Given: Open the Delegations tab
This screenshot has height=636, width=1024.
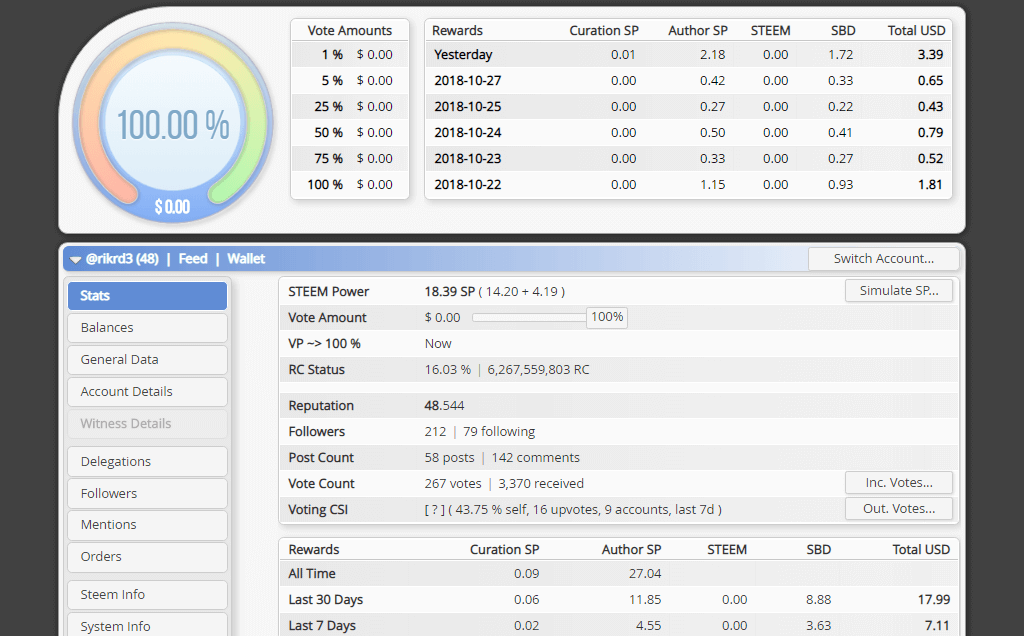Looking at the screenshot, I should point(148,462).
